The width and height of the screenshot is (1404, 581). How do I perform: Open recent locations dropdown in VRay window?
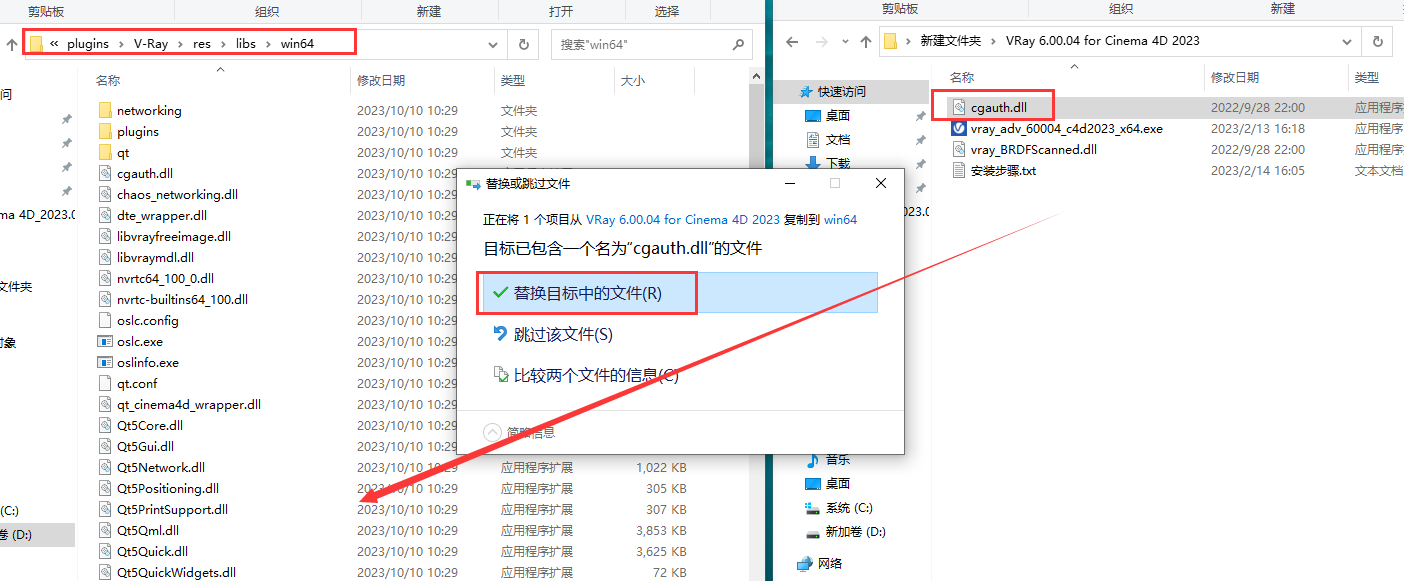pos(845,42)
